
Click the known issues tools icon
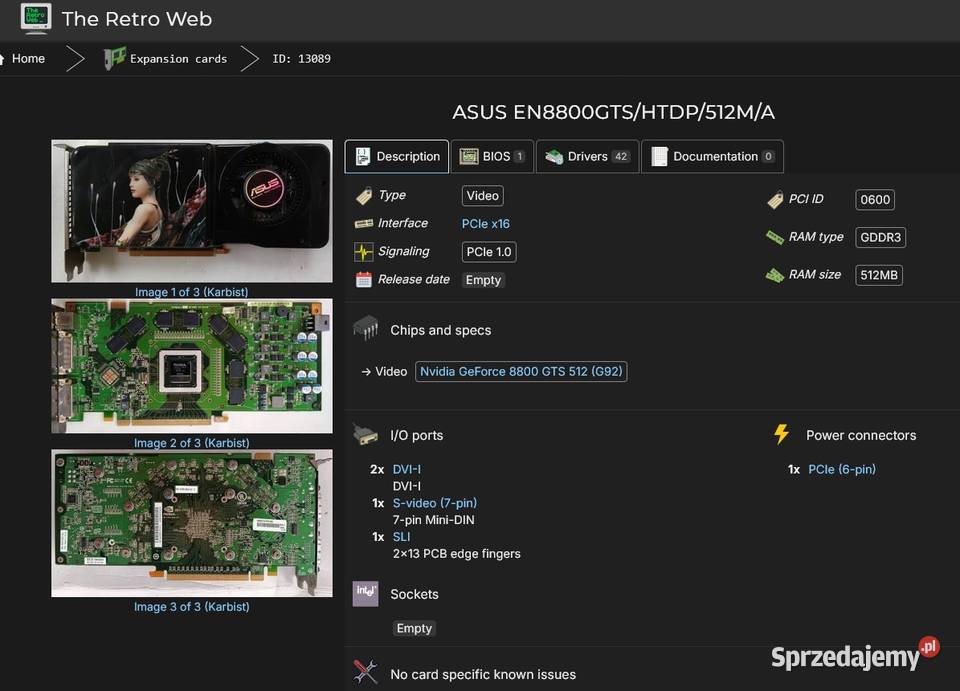pyautogui.click(x=366, y=672)
